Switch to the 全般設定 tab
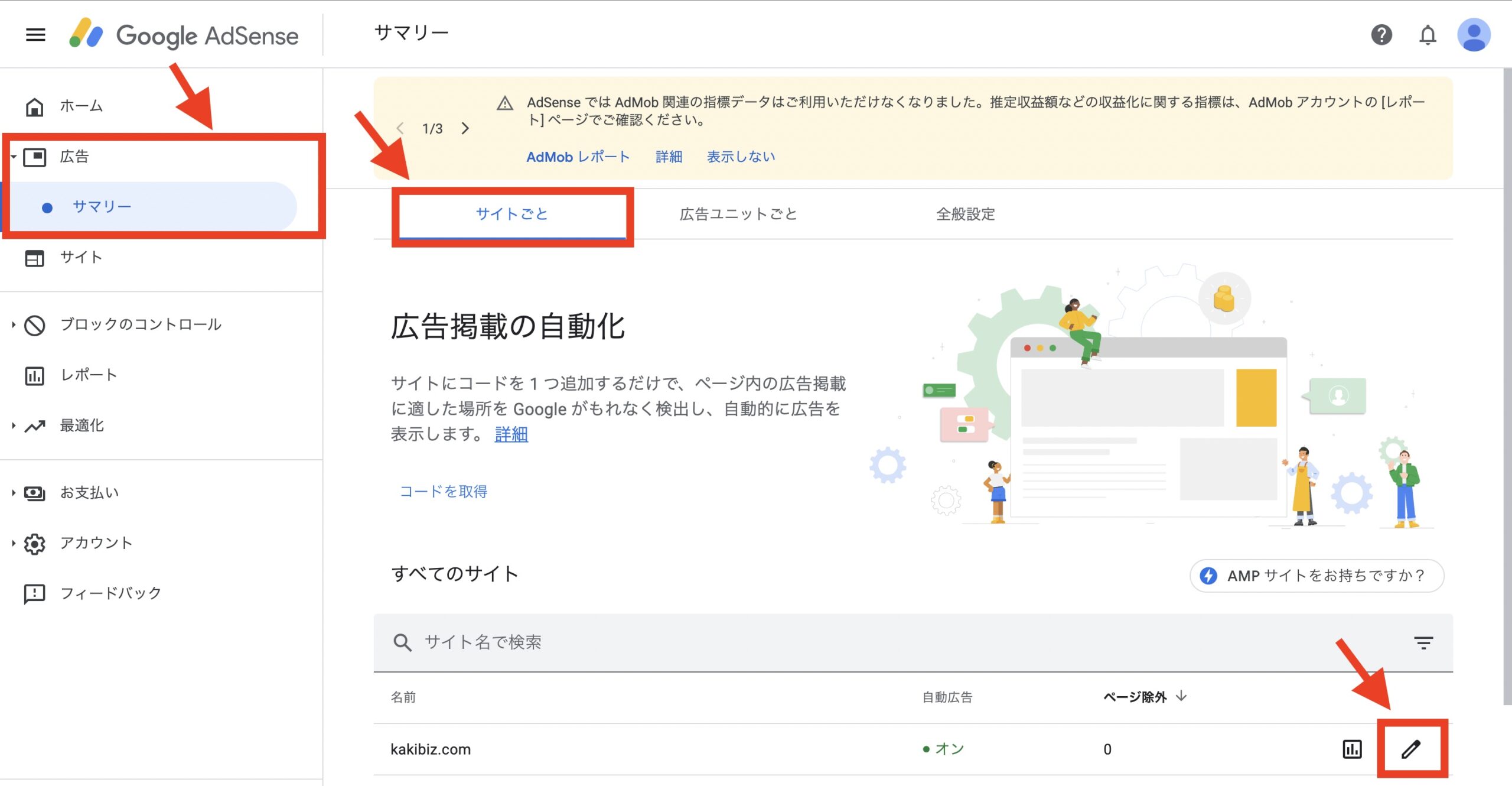Viewport: 1512px width, 786px height. click(x=965, y=214)
